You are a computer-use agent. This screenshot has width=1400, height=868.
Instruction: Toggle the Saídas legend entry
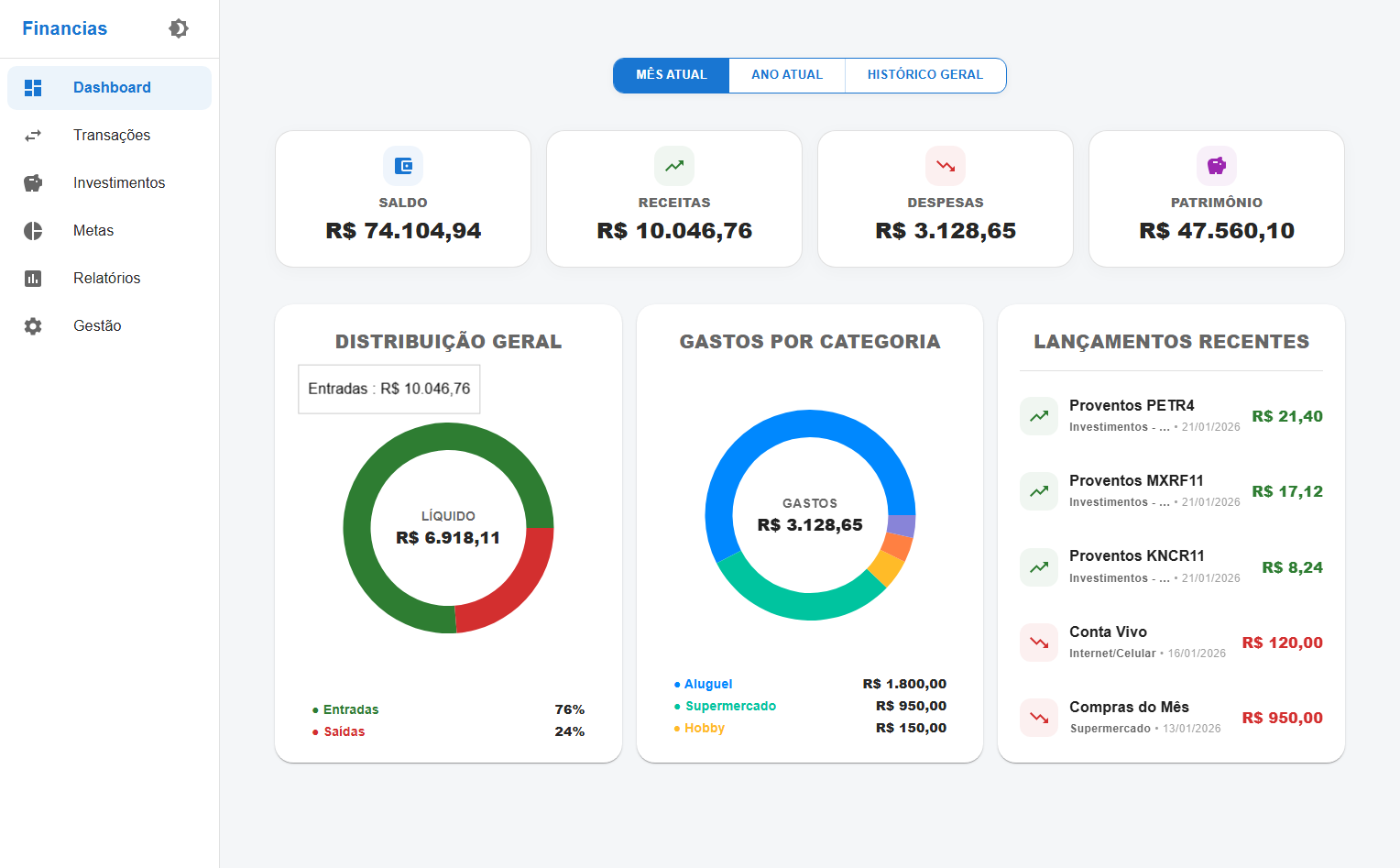point(343,731)
